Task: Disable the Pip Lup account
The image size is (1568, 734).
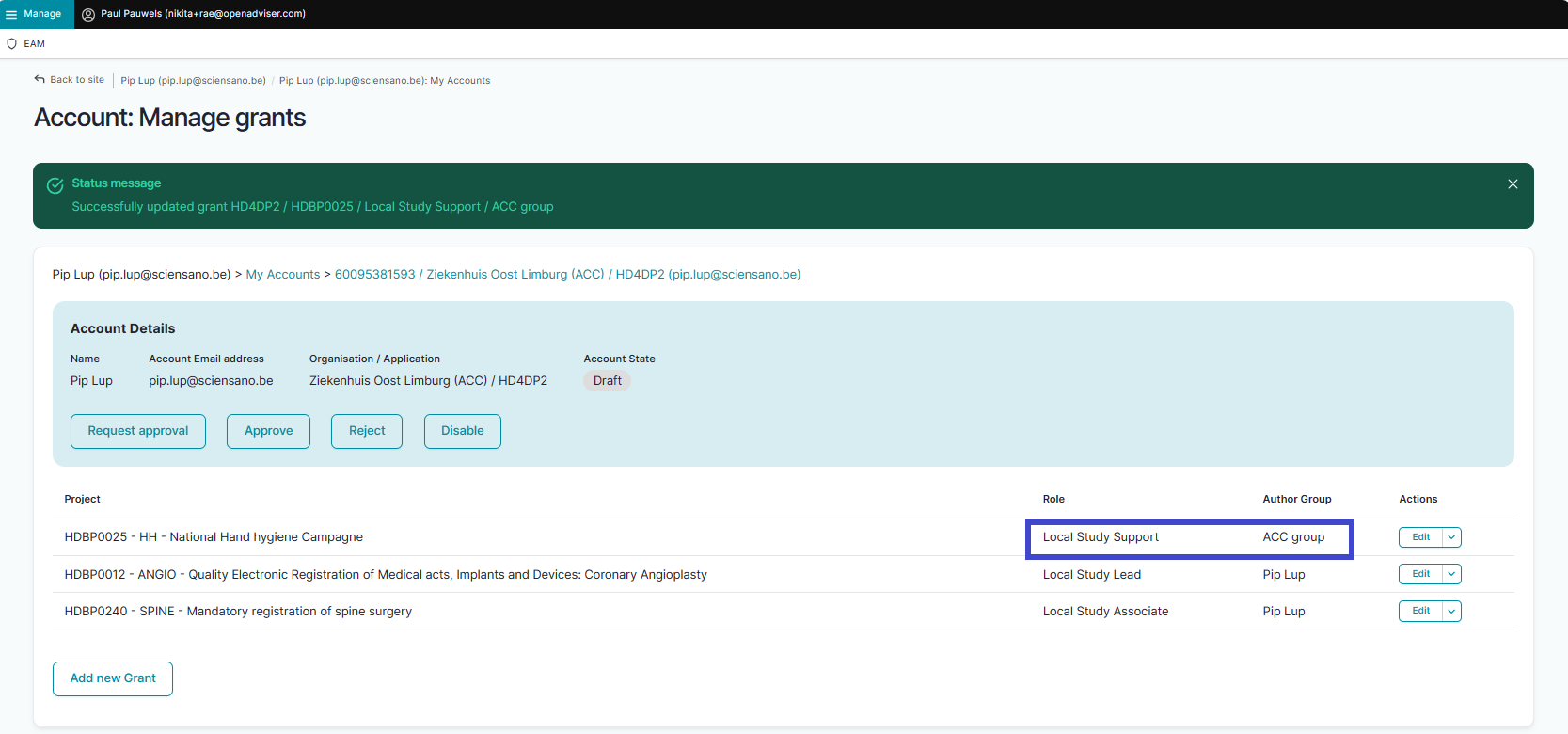Action: point(462,431)
